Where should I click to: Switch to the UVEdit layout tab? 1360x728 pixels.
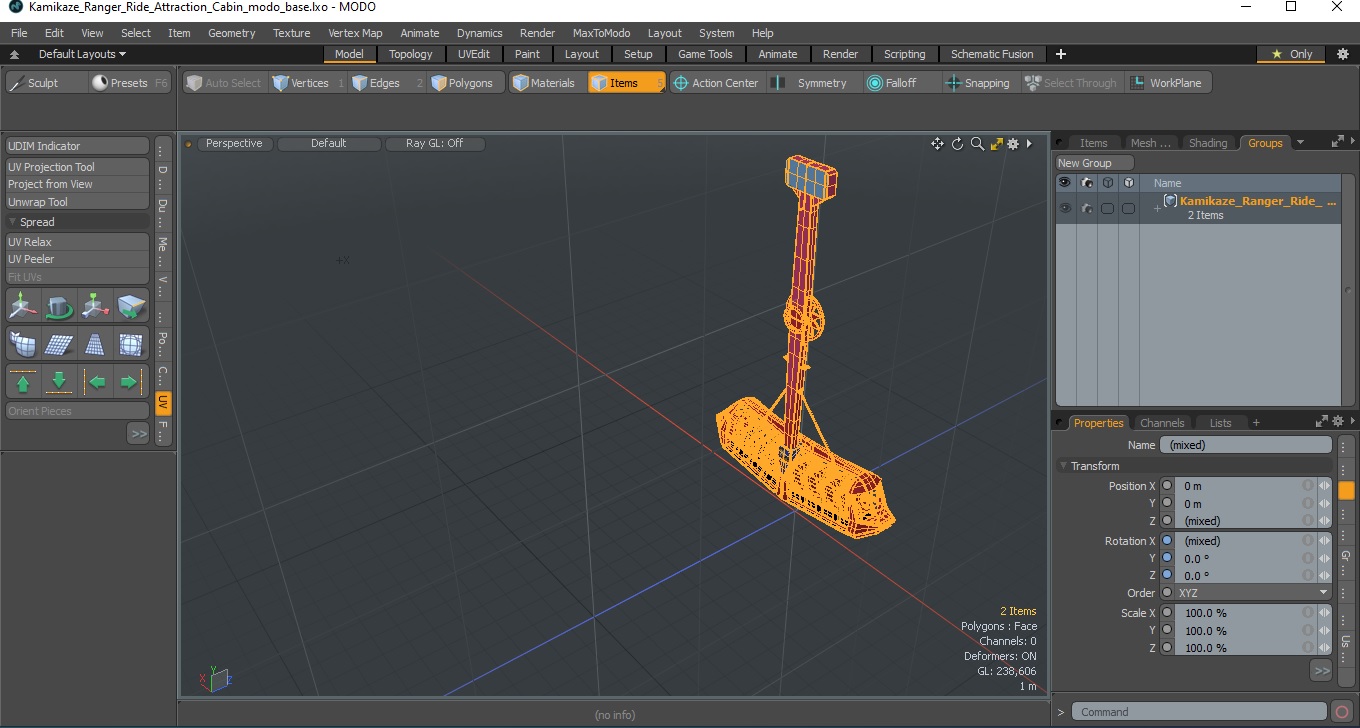coord(474,54)
